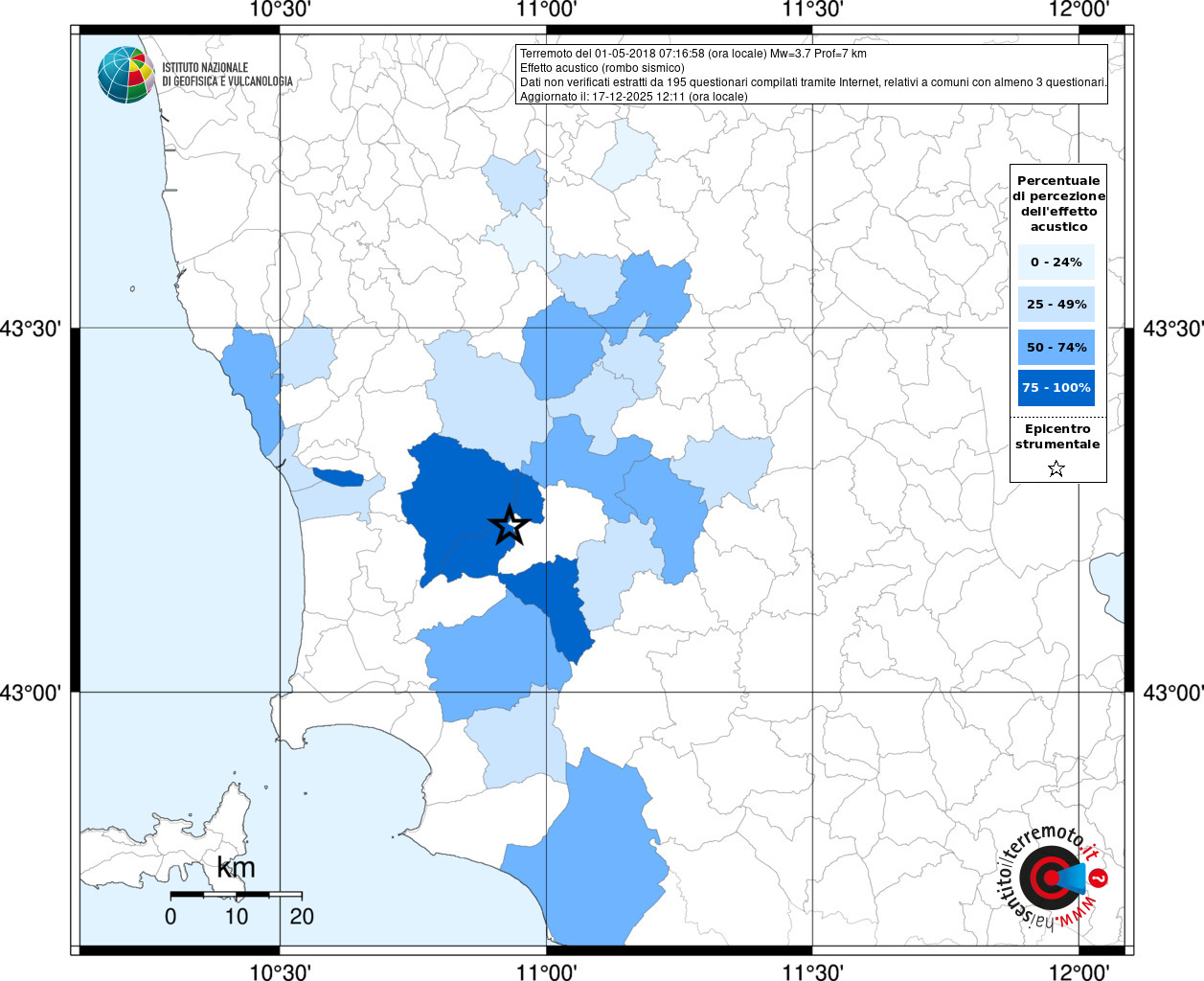1204x981 pixels.
Task: Click the left 43°00' latitude label
Action: coord(32,692)
